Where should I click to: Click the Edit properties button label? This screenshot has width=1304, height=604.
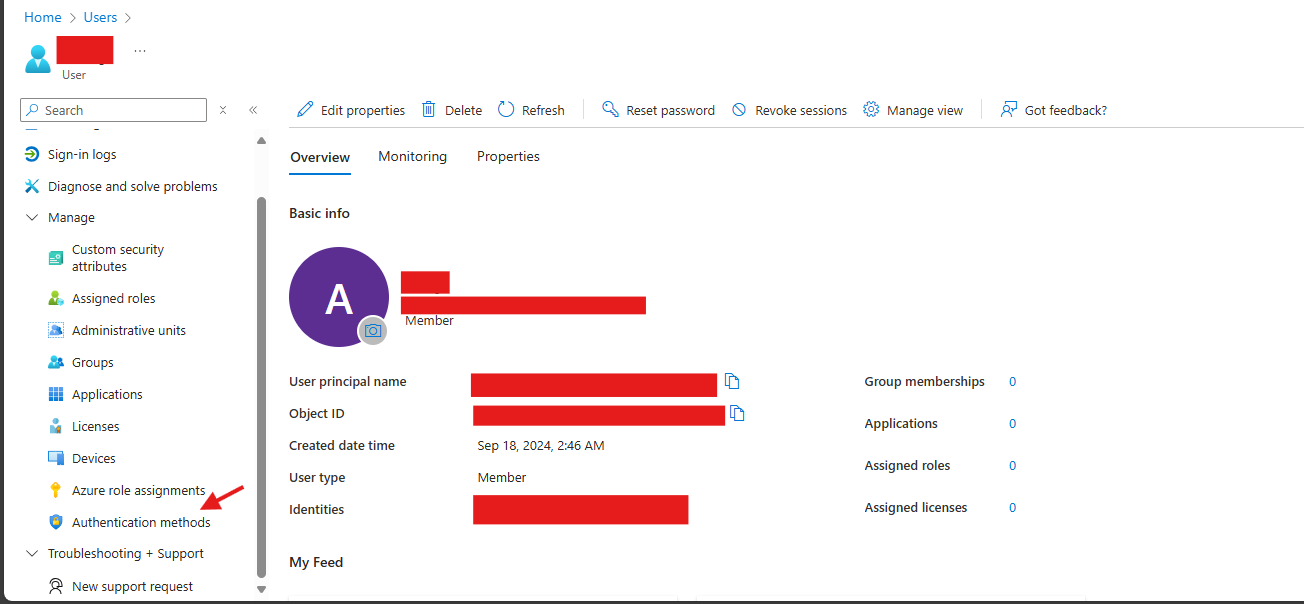pyautogui.click(x=363, y=111)
